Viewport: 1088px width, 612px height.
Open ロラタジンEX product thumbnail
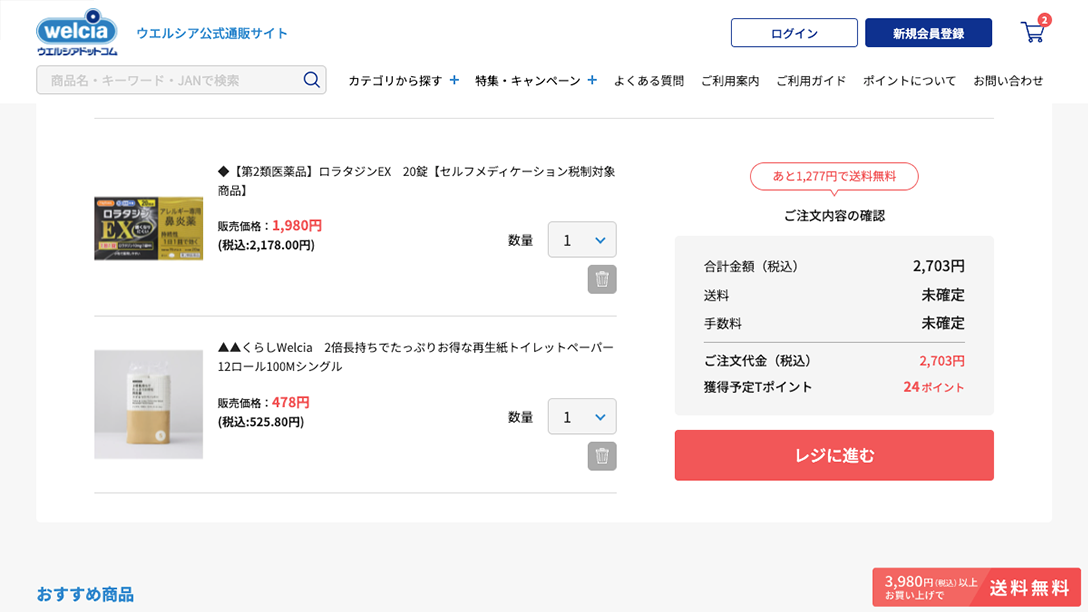pyautogui.click(x=148, y=228)
